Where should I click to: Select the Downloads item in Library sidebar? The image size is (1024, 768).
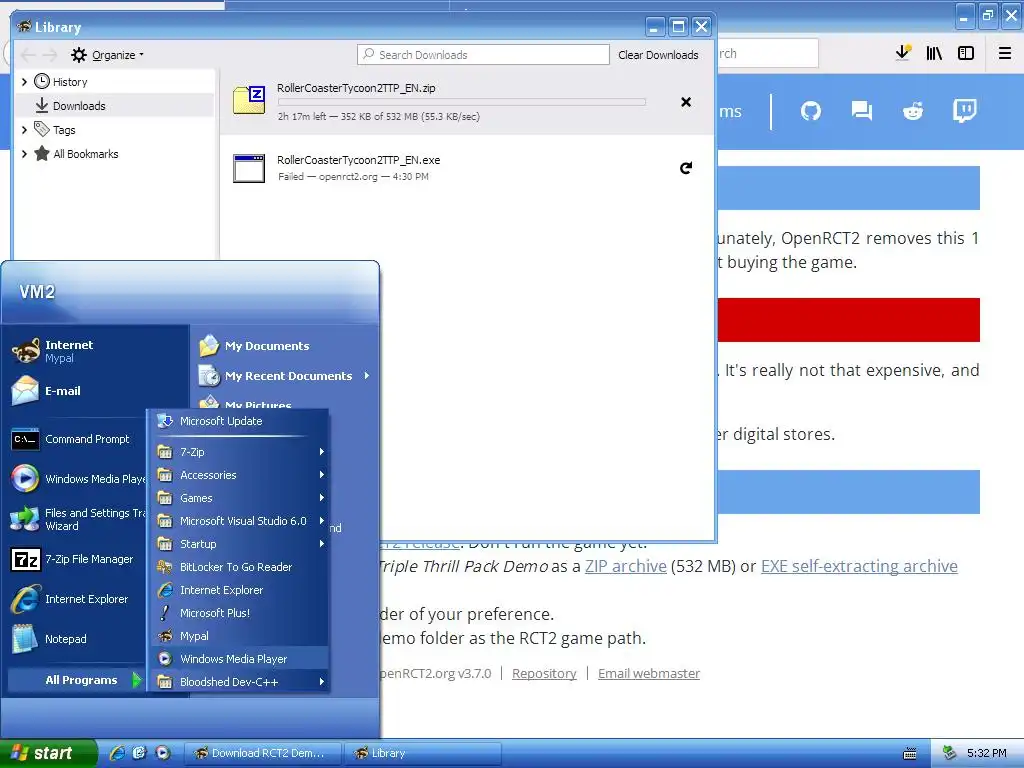coord(115,106)
